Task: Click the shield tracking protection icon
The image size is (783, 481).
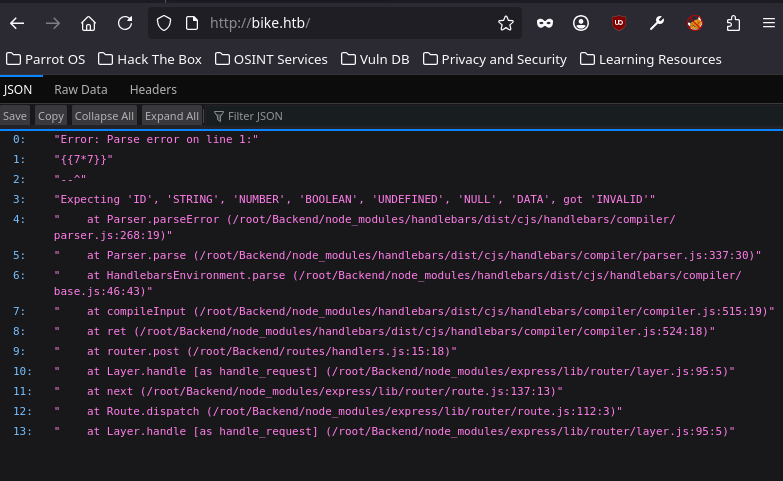Action: [x=164, y=23]
